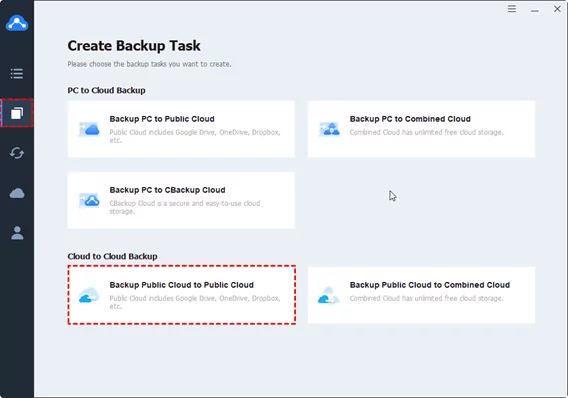
Task: Click the Public Cloud to Combined Cloud icon
Action: pyautogui.click(x=329, y=296)
